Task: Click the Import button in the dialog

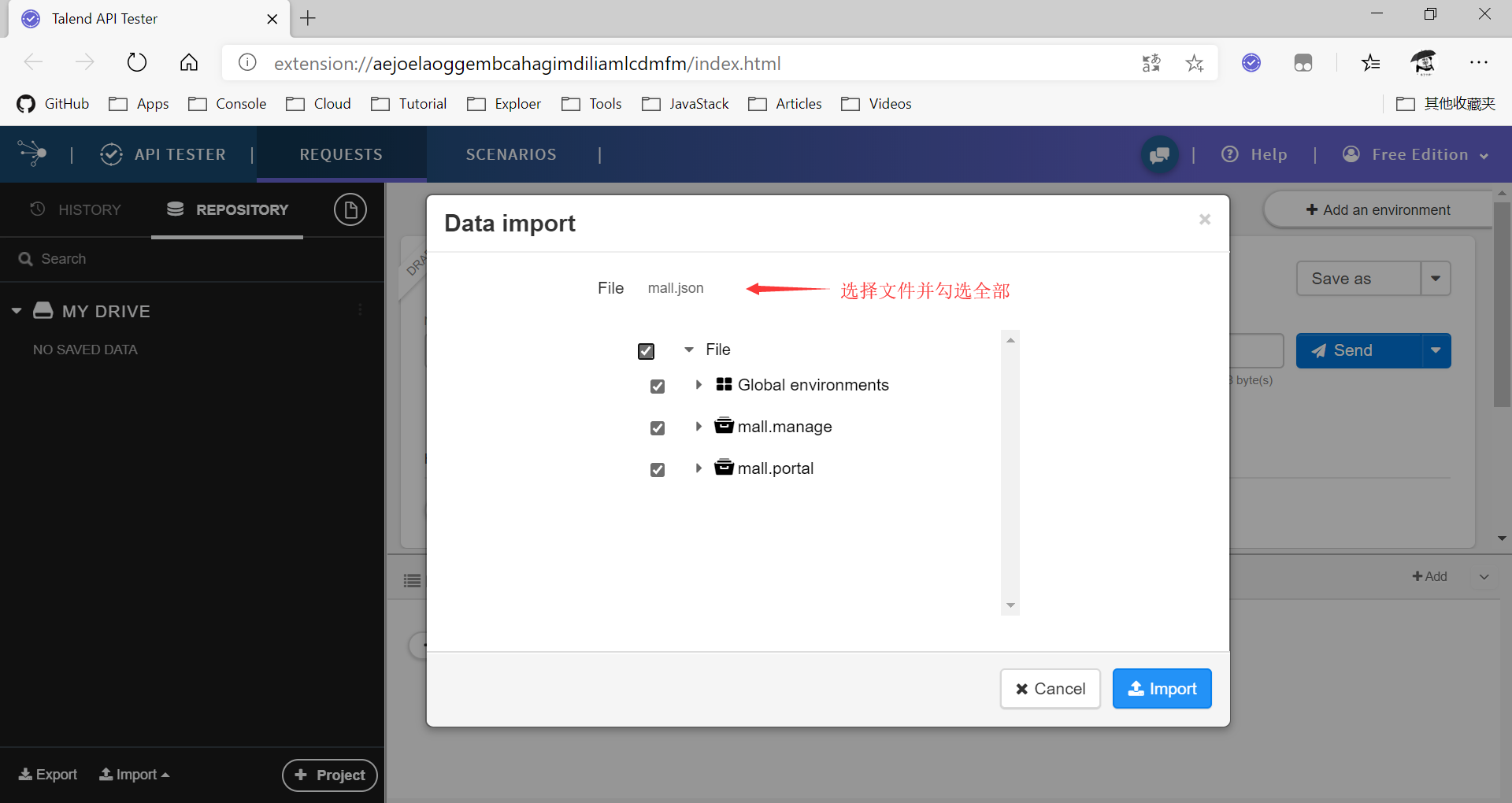Action: (1162, 688)
